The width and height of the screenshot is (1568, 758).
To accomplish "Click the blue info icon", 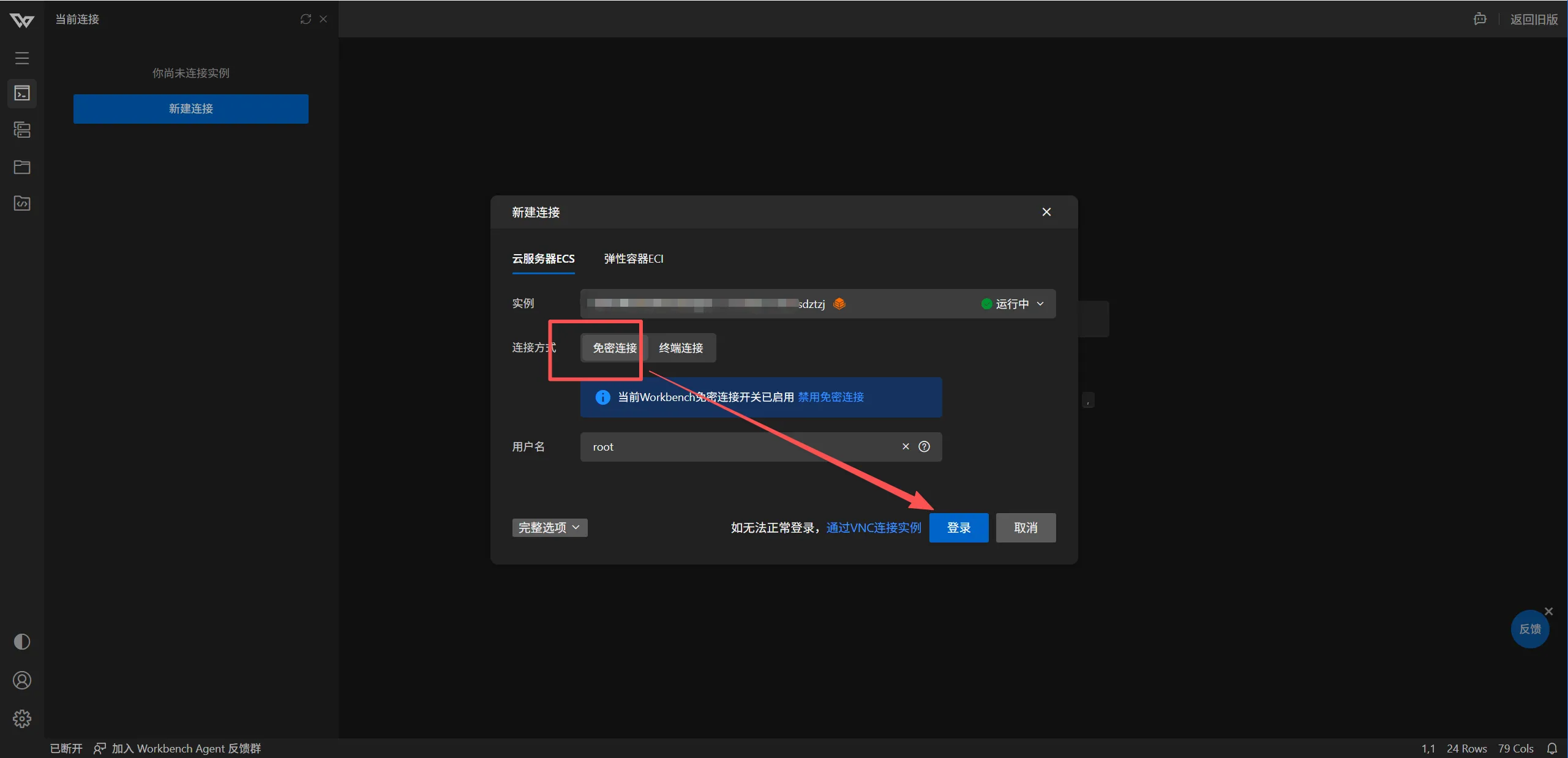I will coord(602,397).
